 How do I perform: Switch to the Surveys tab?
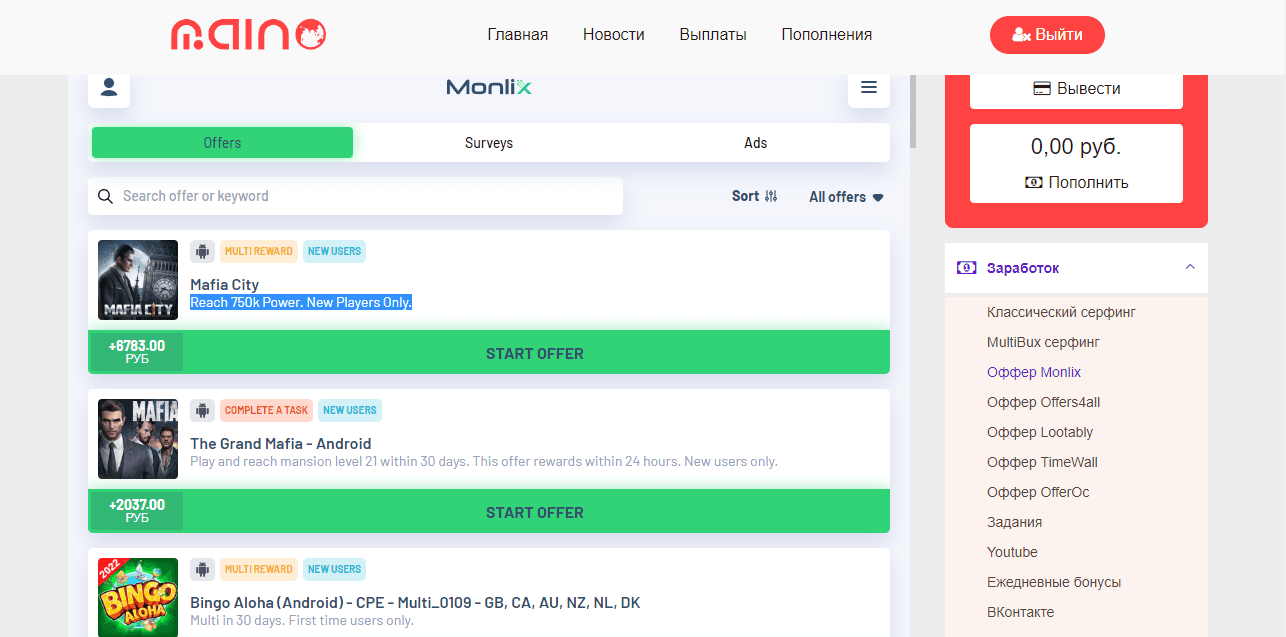488,143
